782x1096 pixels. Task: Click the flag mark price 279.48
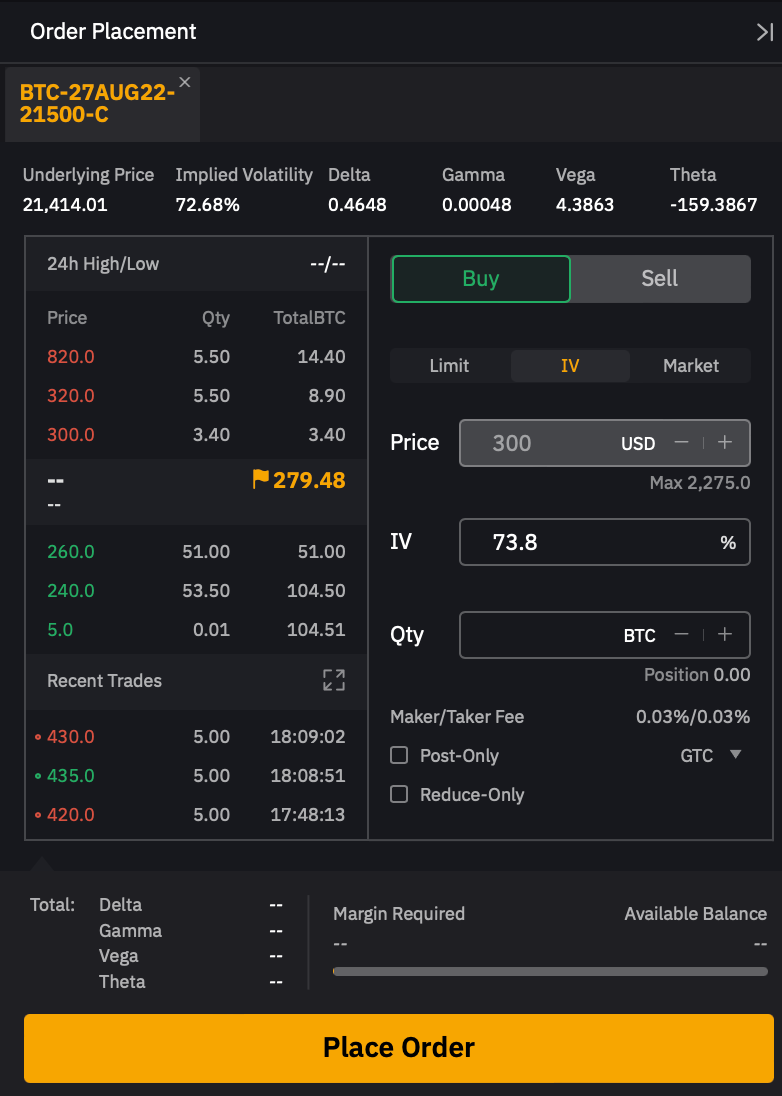point(298,480)
